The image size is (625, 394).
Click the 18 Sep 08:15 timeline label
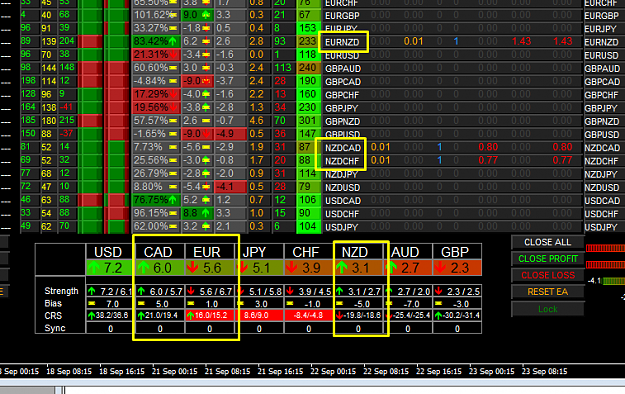coord(69,371)
